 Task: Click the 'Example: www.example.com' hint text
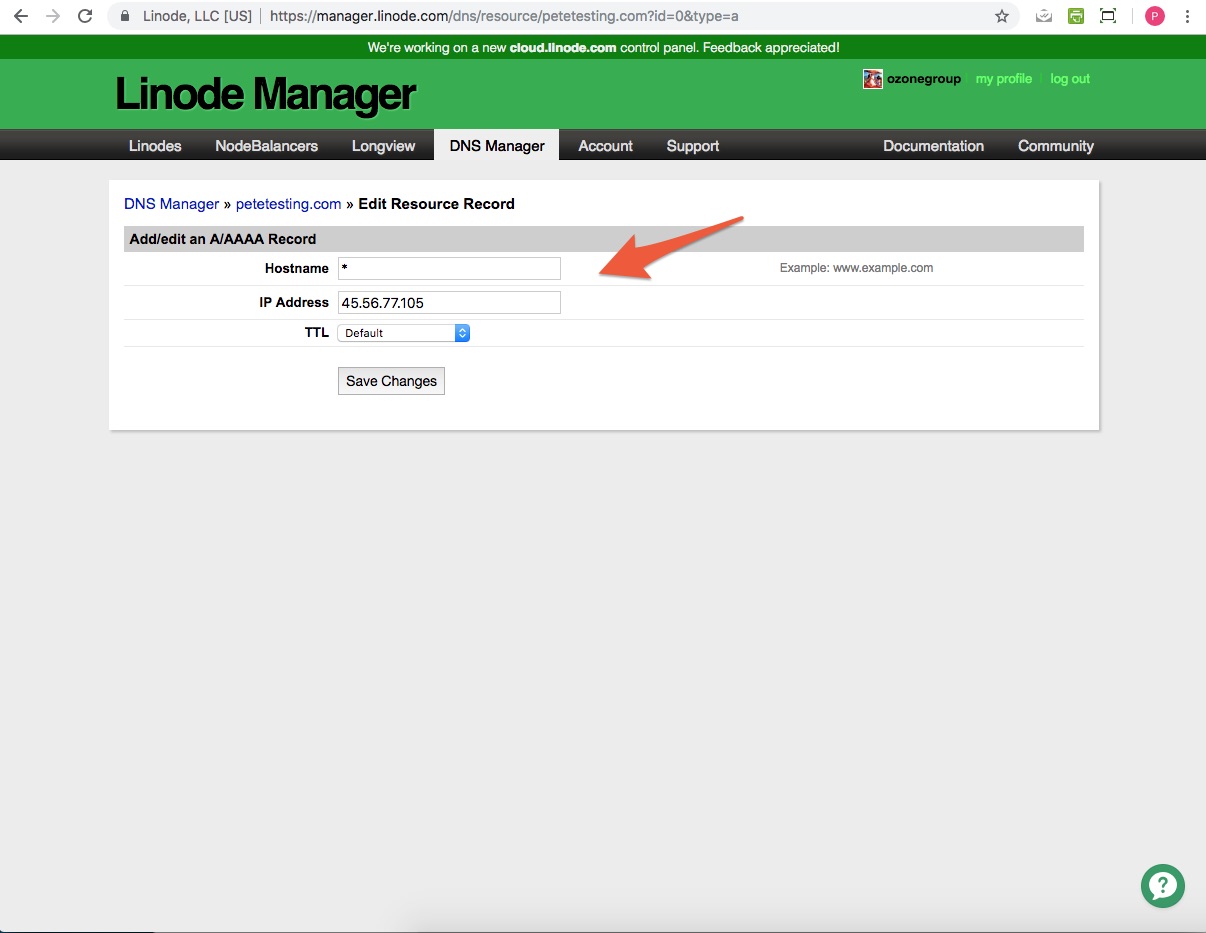click(856, 268)
